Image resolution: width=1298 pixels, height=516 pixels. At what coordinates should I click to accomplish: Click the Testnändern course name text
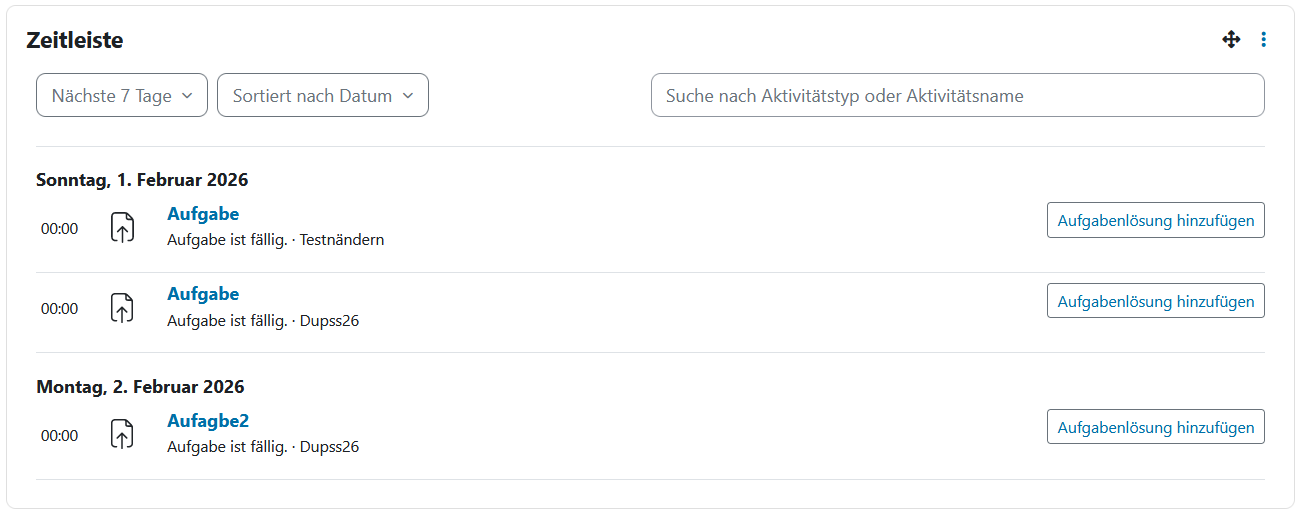pyautogui.click(x=342, y=240)
